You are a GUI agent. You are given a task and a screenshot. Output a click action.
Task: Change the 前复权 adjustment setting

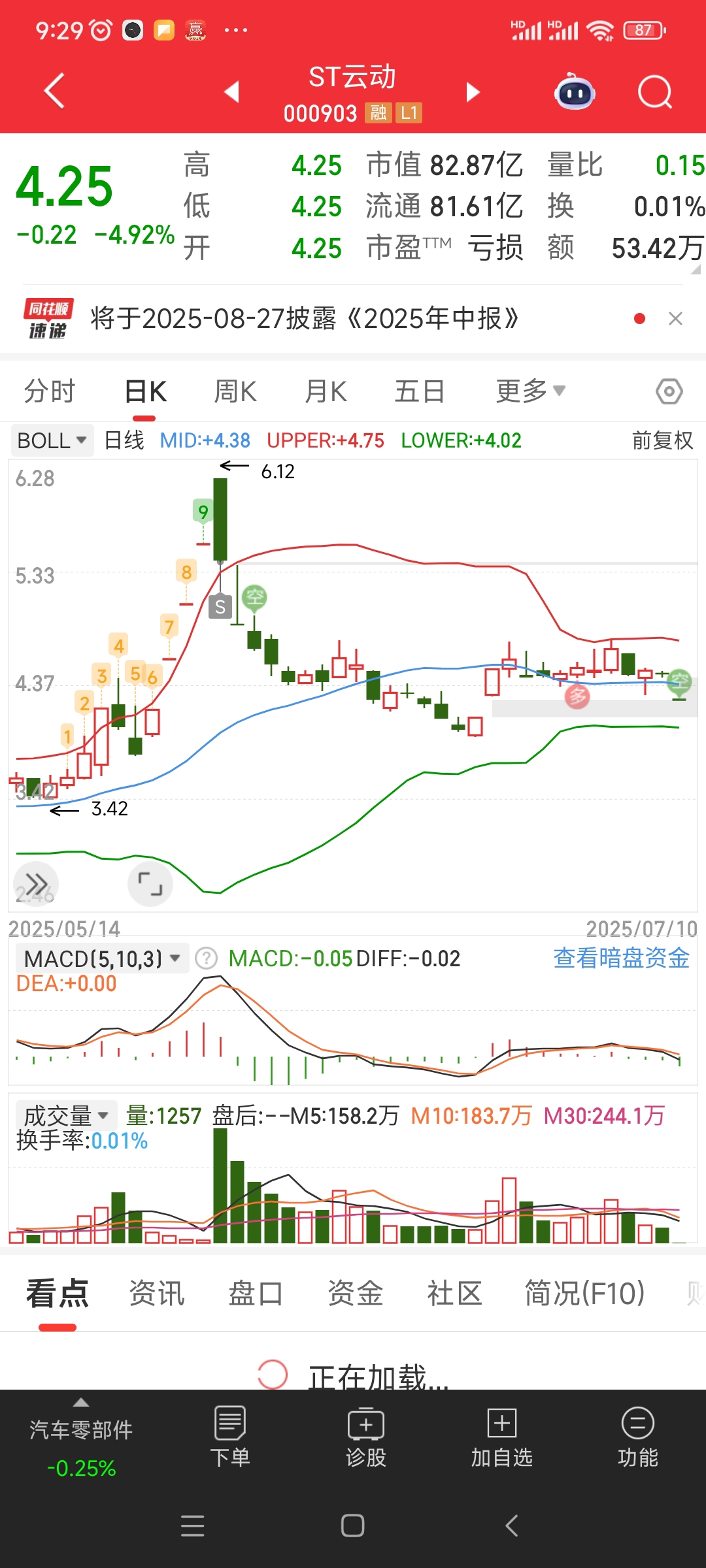[662, 440]
